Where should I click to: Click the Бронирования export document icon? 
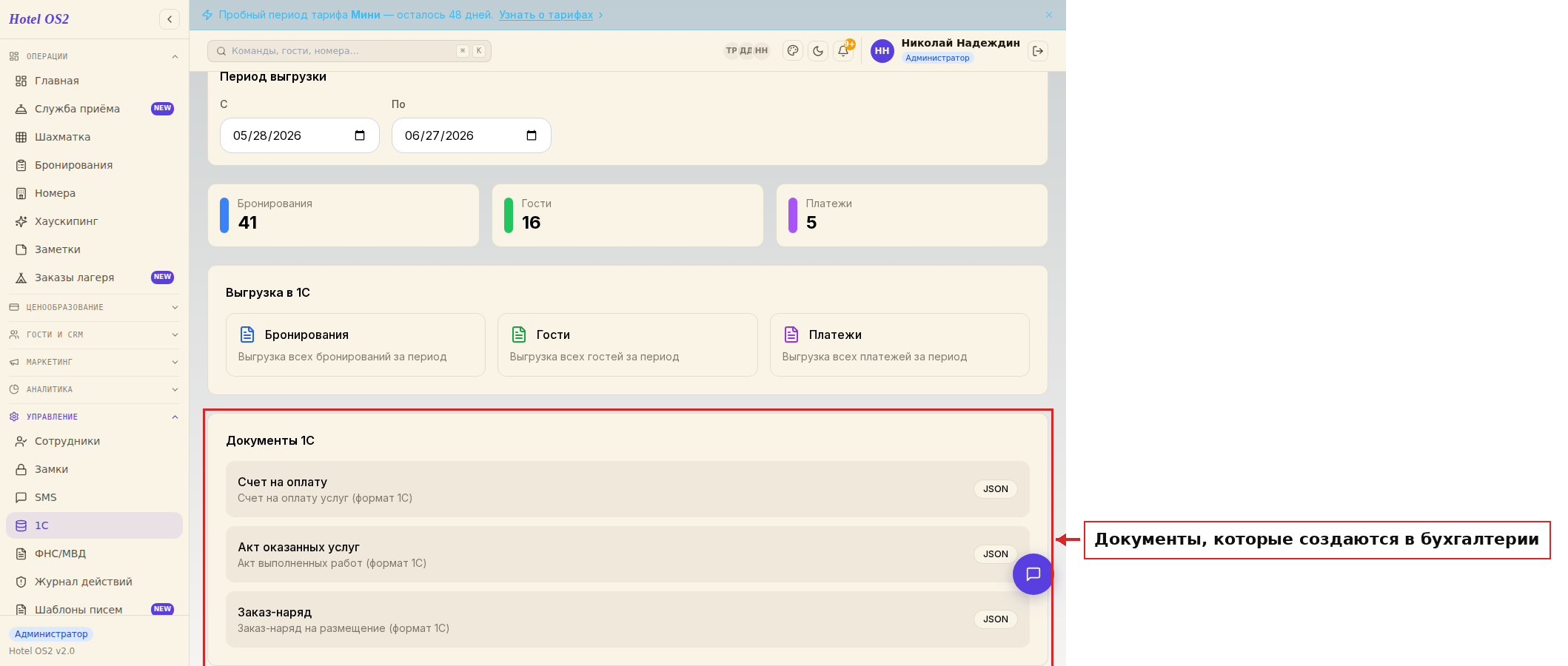pos(247,334)
